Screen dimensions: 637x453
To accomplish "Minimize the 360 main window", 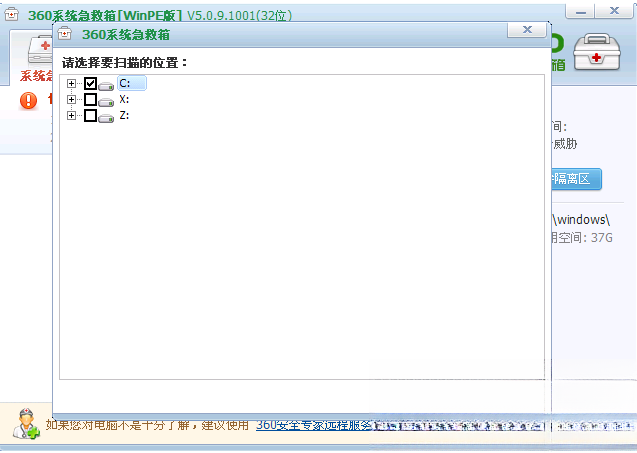I will (580, 11).
